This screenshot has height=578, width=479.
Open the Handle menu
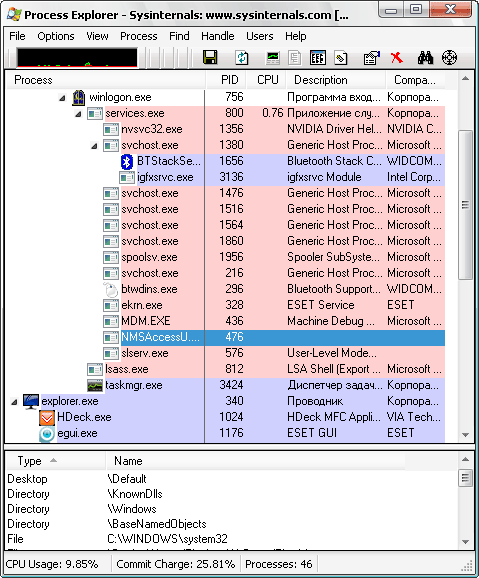pos(218,36)
